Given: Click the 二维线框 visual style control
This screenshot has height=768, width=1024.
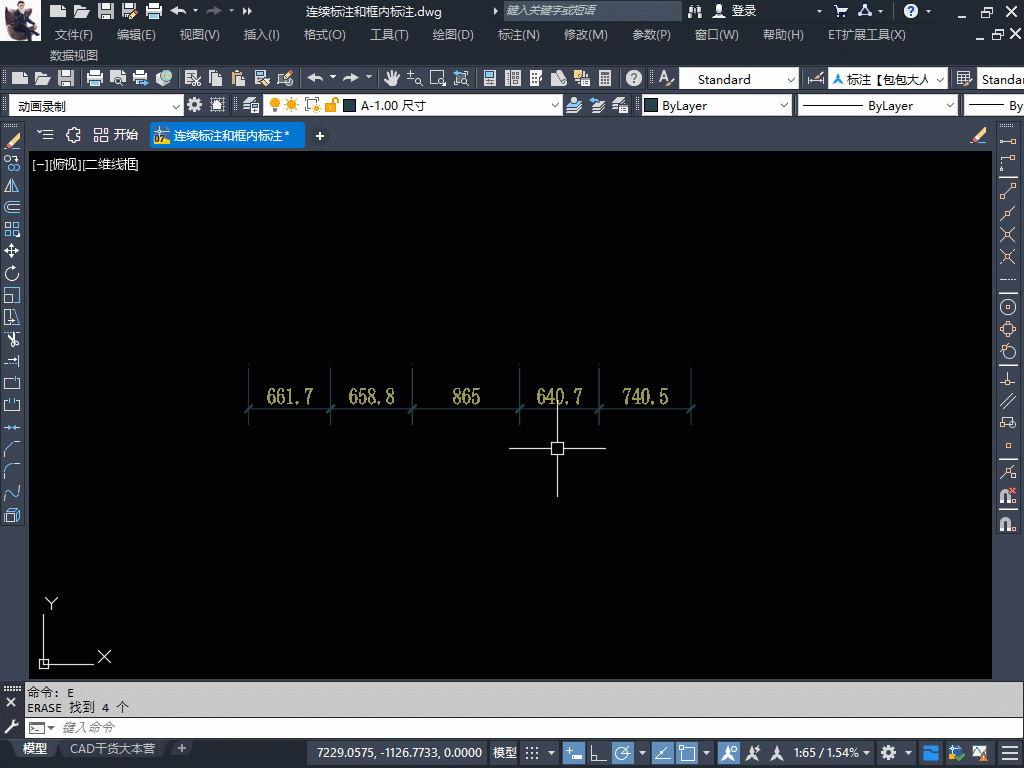Looking at the screenshot, I should click(x=111, y=165).
